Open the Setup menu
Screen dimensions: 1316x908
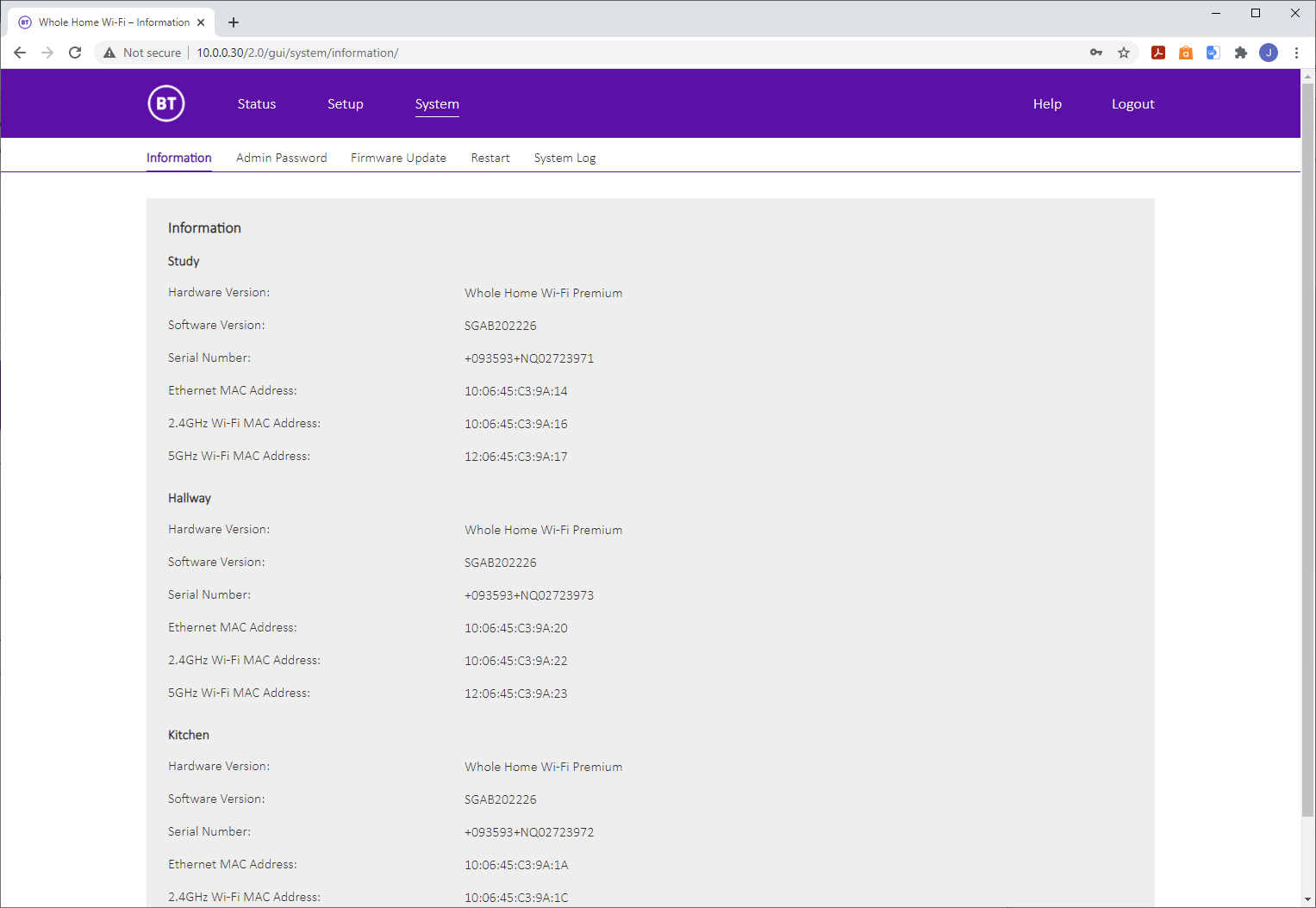point(346,104)
